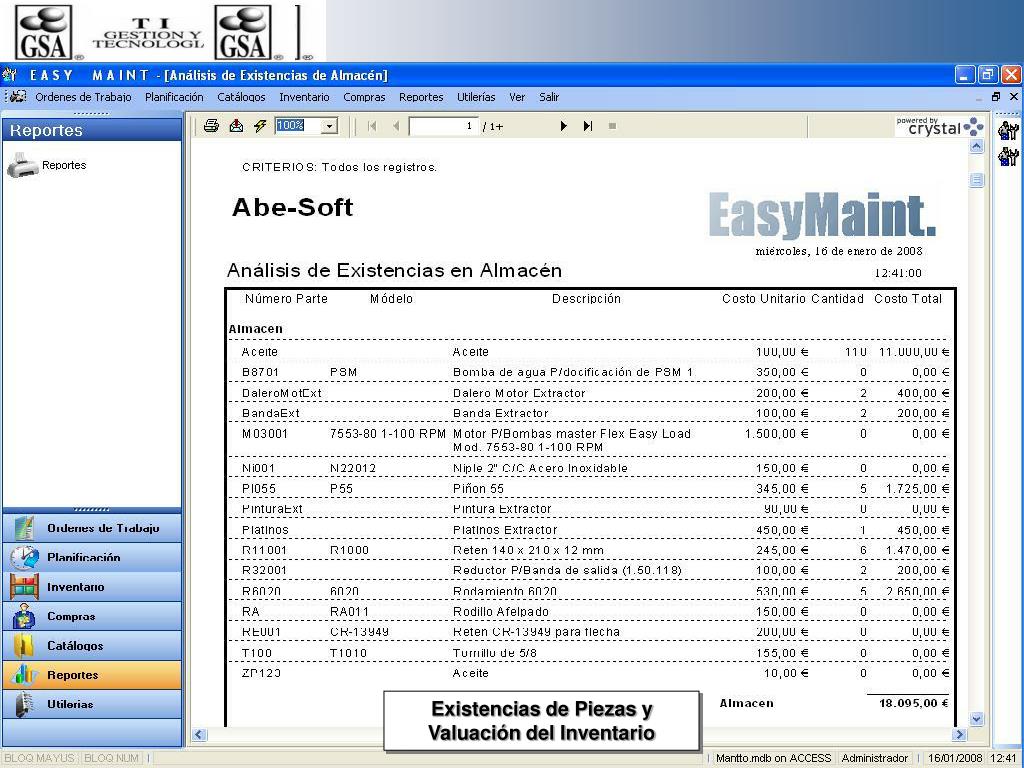The width and height of the screenshot is (1024, 768).
Task: Click the Planificación clock icon
Action: pos(24,558)
